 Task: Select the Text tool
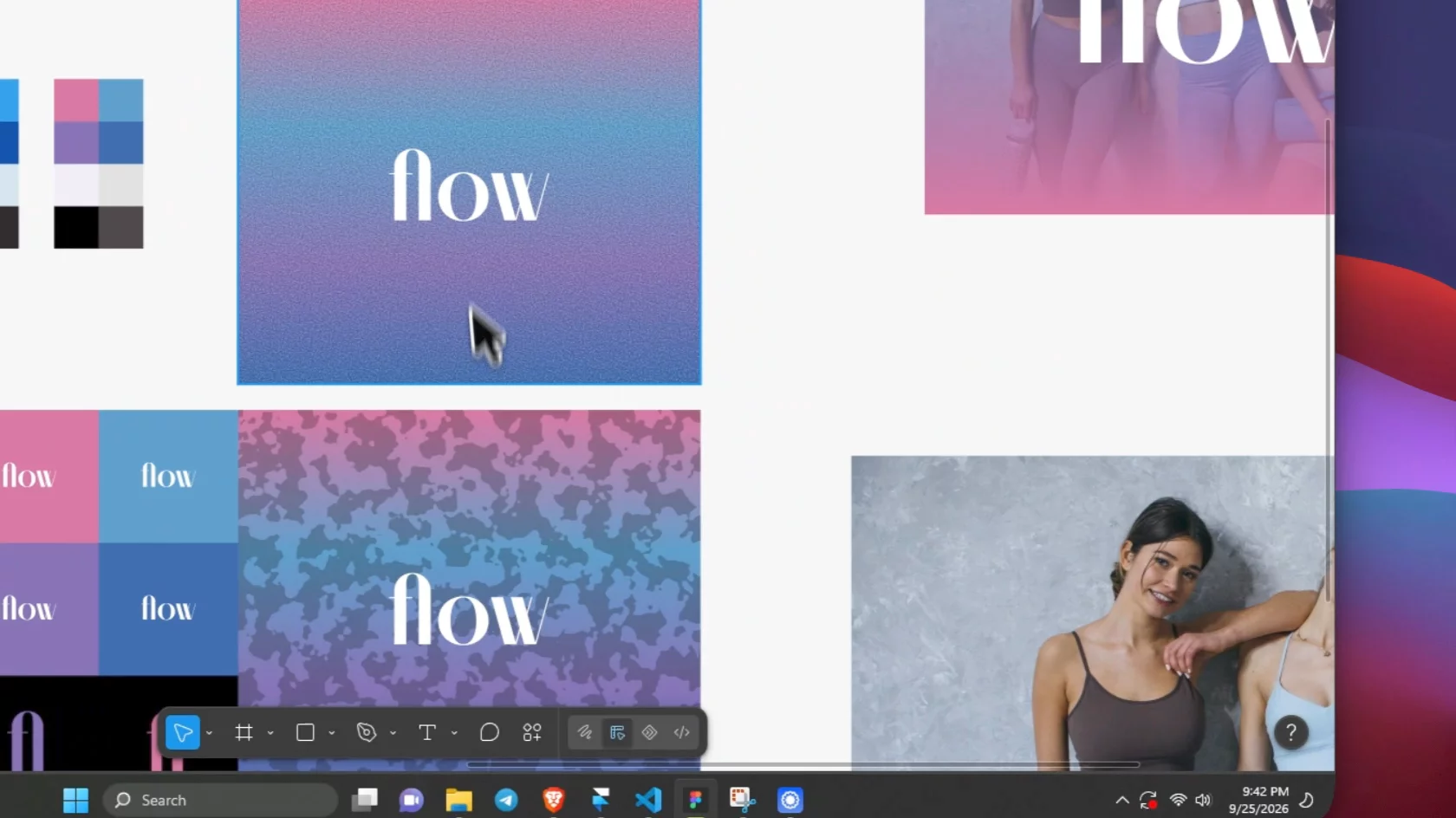(427, 733)
